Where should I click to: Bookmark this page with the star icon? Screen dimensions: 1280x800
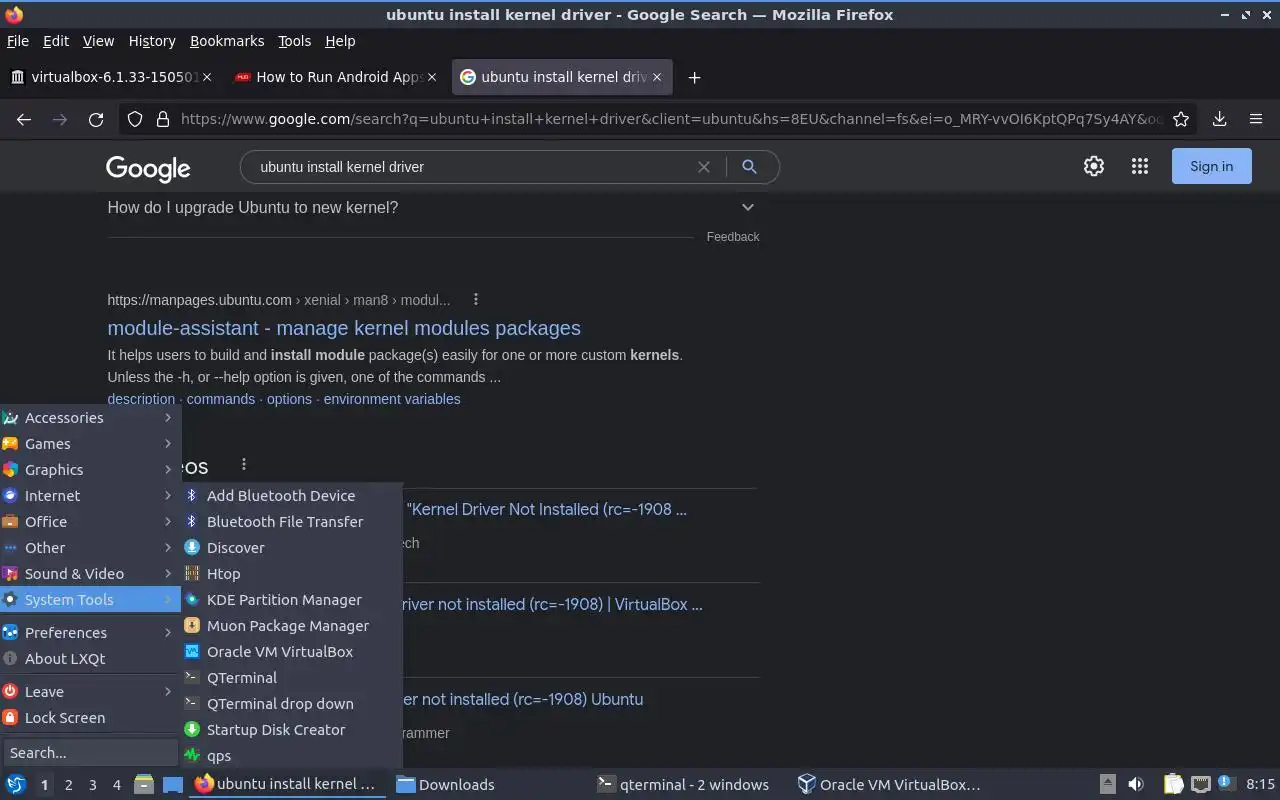[1181, 119]
